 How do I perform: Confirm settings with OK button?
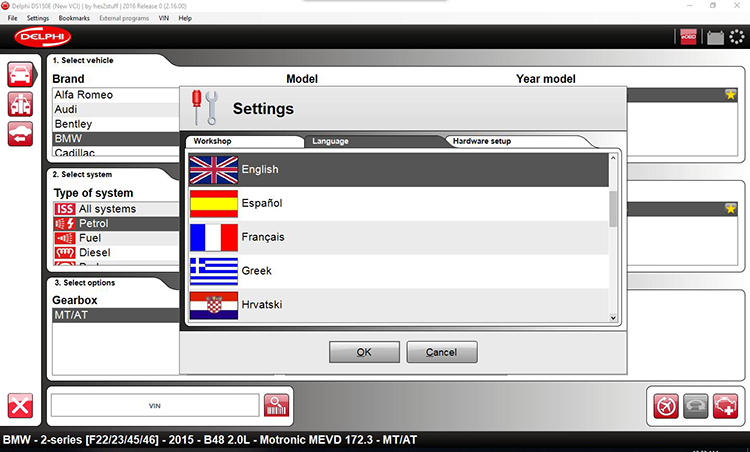[x=364, y=352]
